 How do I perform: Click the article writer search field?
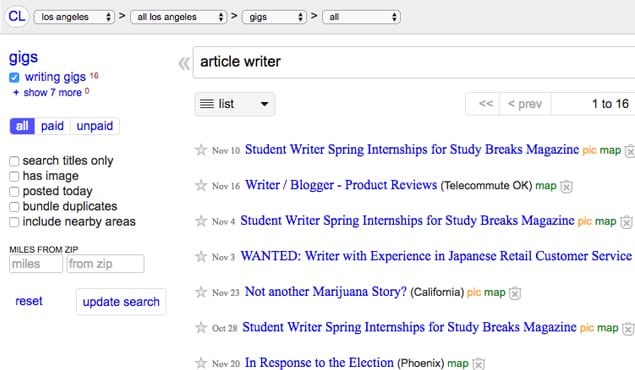click(x=414, y=62)
